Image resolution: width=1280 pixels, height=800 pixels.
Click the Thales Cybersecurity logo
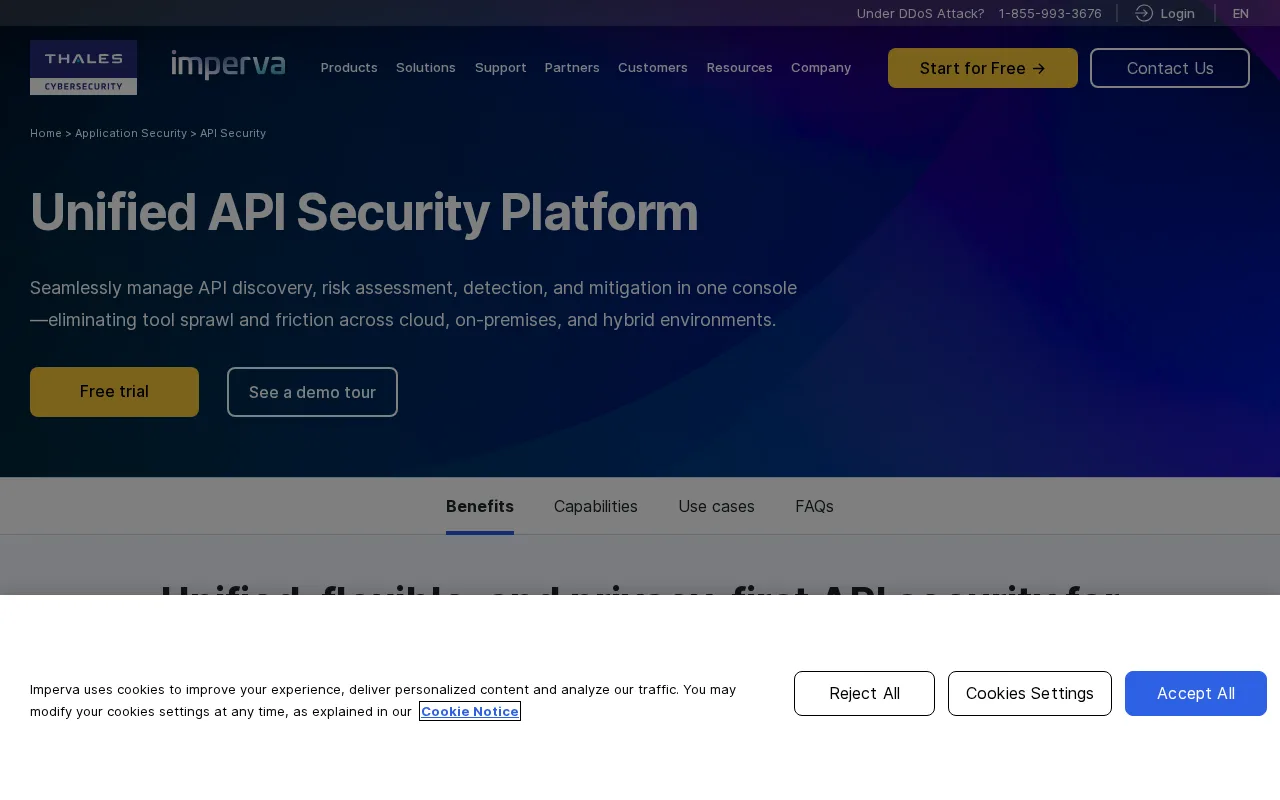tap(83, 67)
